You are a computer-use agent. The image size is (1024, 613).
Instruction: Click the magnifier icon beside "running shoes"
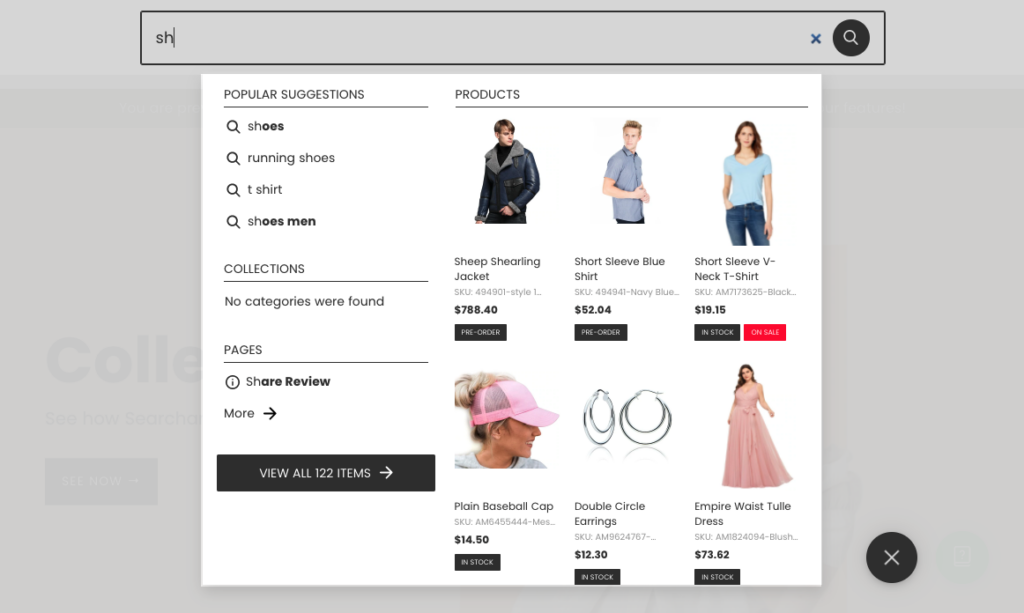(233, 158)
